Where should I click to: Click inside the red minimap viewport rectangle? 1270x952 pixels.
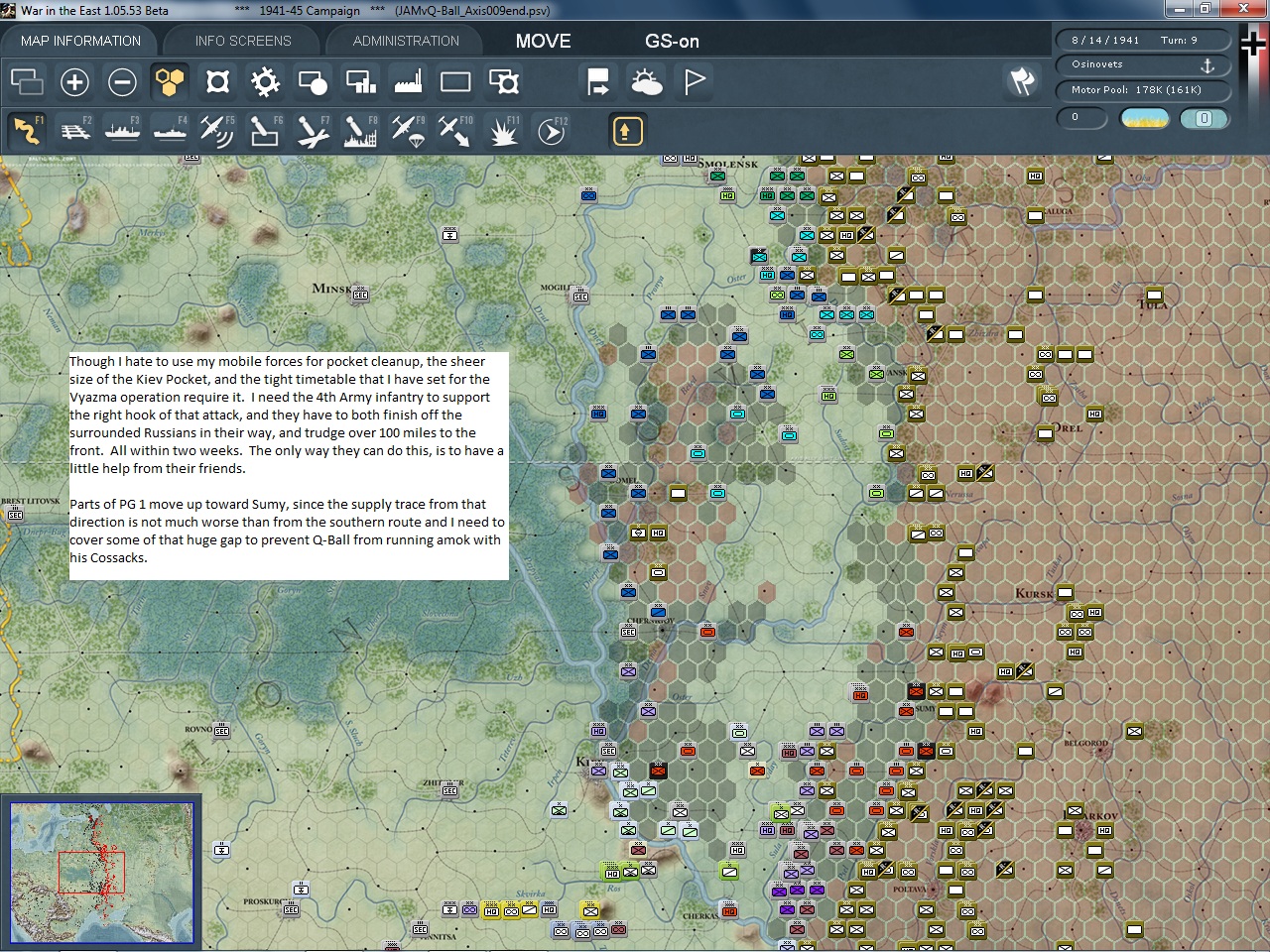[x=90, y=873]
